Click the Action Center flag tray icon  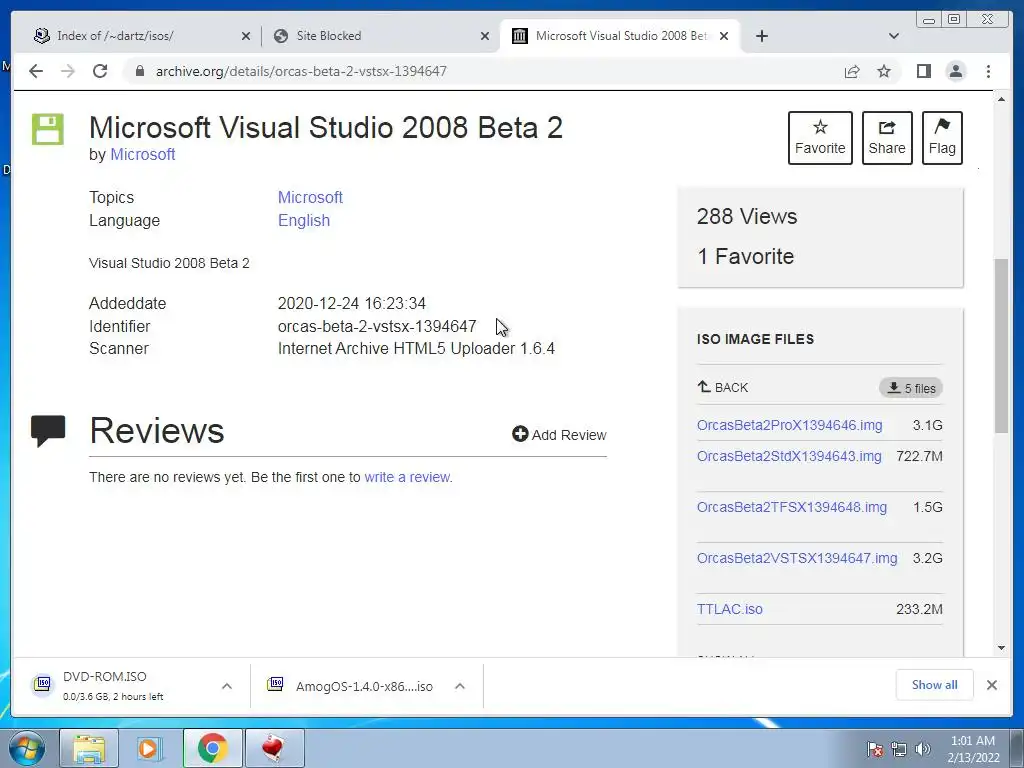pos(875,749)
